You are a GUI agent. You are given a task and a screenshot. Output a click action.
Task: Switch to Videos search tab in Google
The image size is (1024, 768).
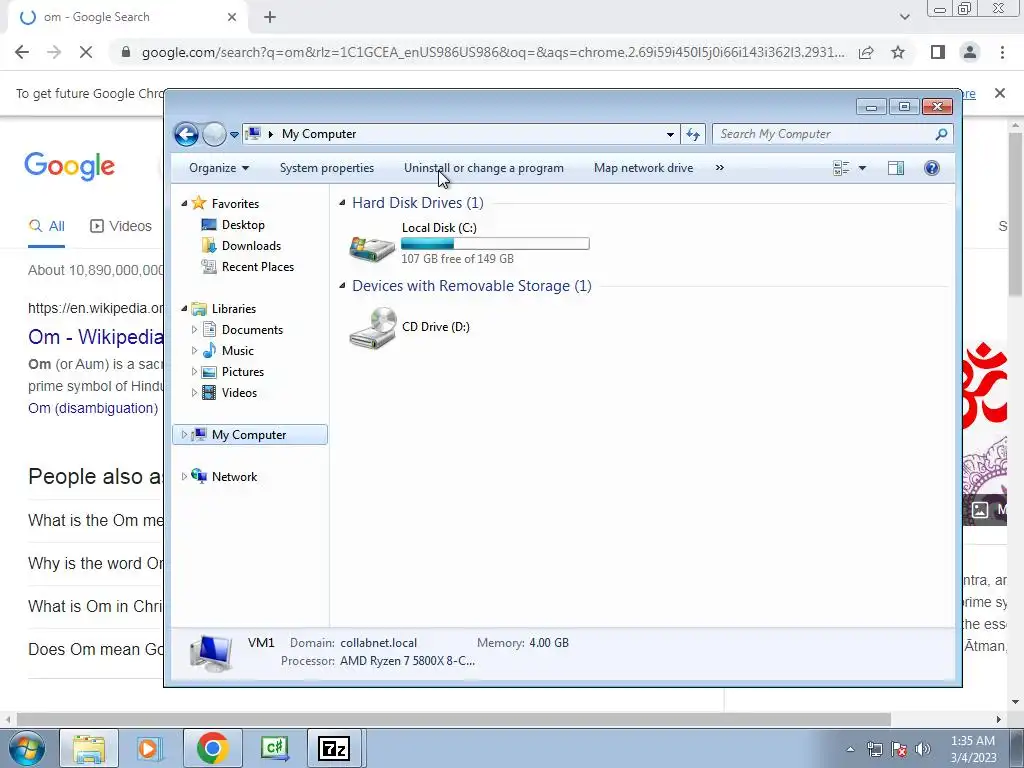pos(121,226)
